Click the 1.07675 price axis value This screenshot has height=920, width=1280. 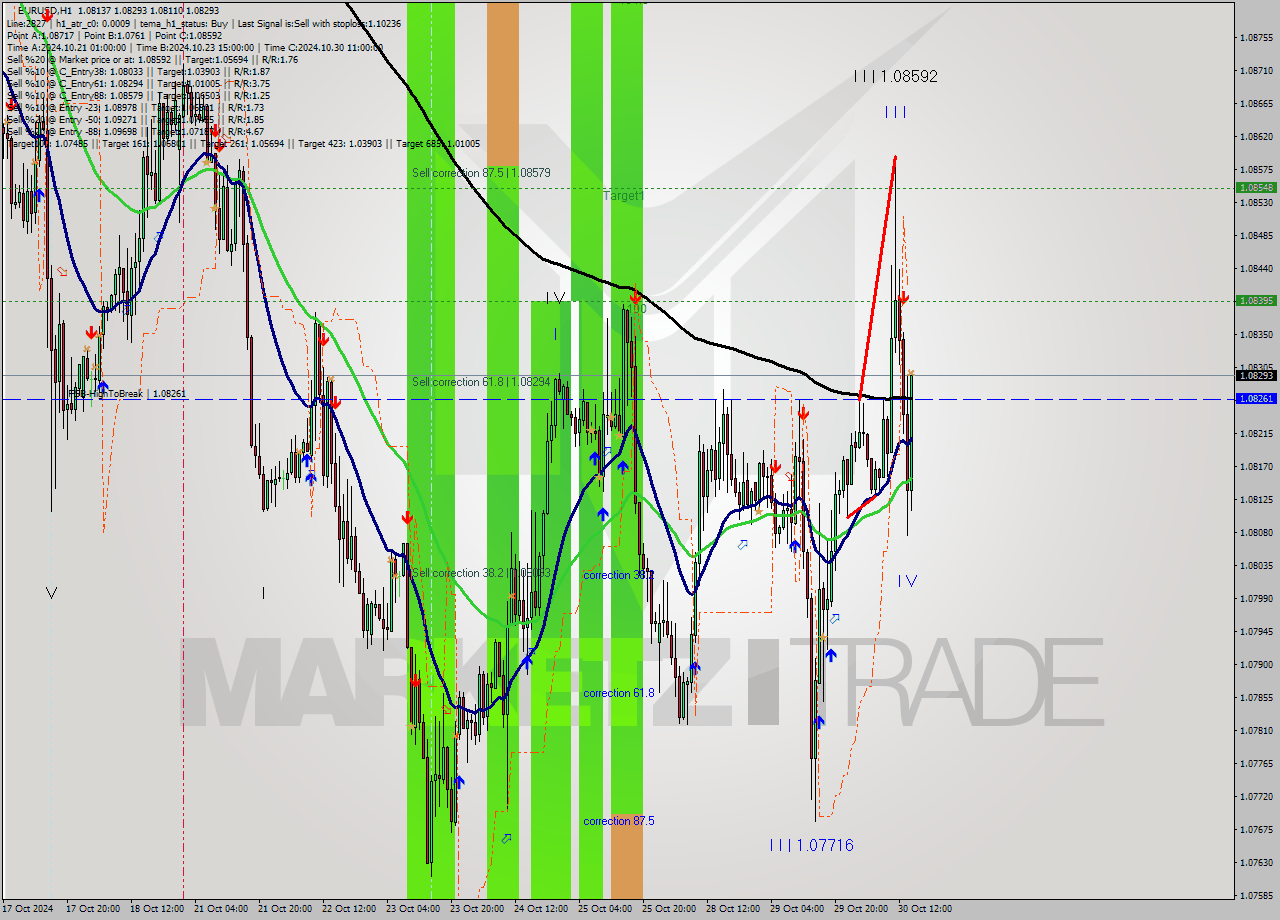click(x=1256, y=830)
